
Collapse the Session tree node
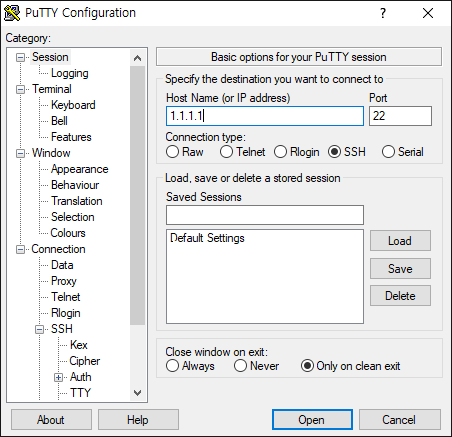(x=21, y=58)
